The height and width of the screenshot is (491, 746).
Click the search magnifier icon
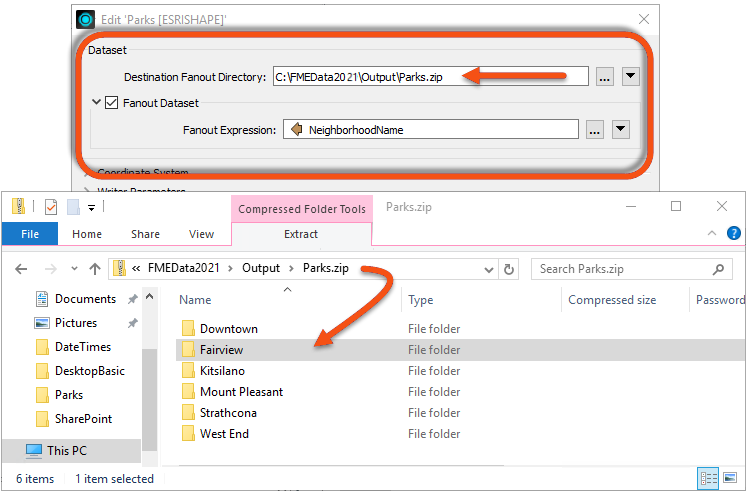pos(718,269)
